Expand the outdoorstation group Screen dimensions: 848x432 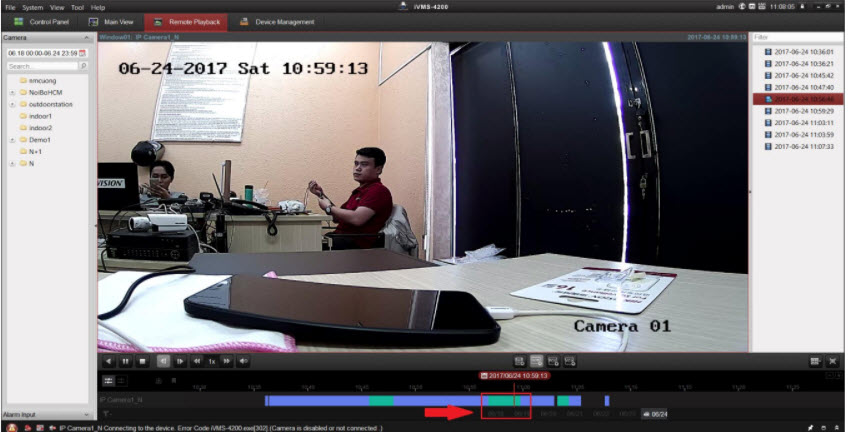pyautogui.click(x=11, y=104)
